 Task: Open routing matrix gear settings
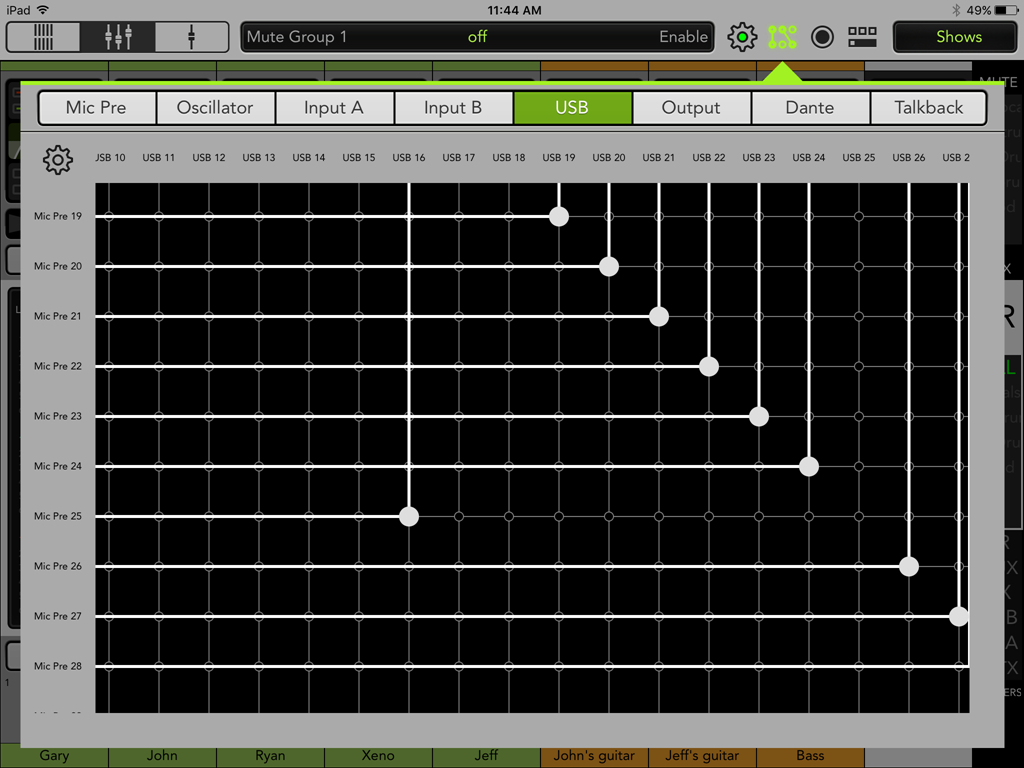click(x=58, y=159)
